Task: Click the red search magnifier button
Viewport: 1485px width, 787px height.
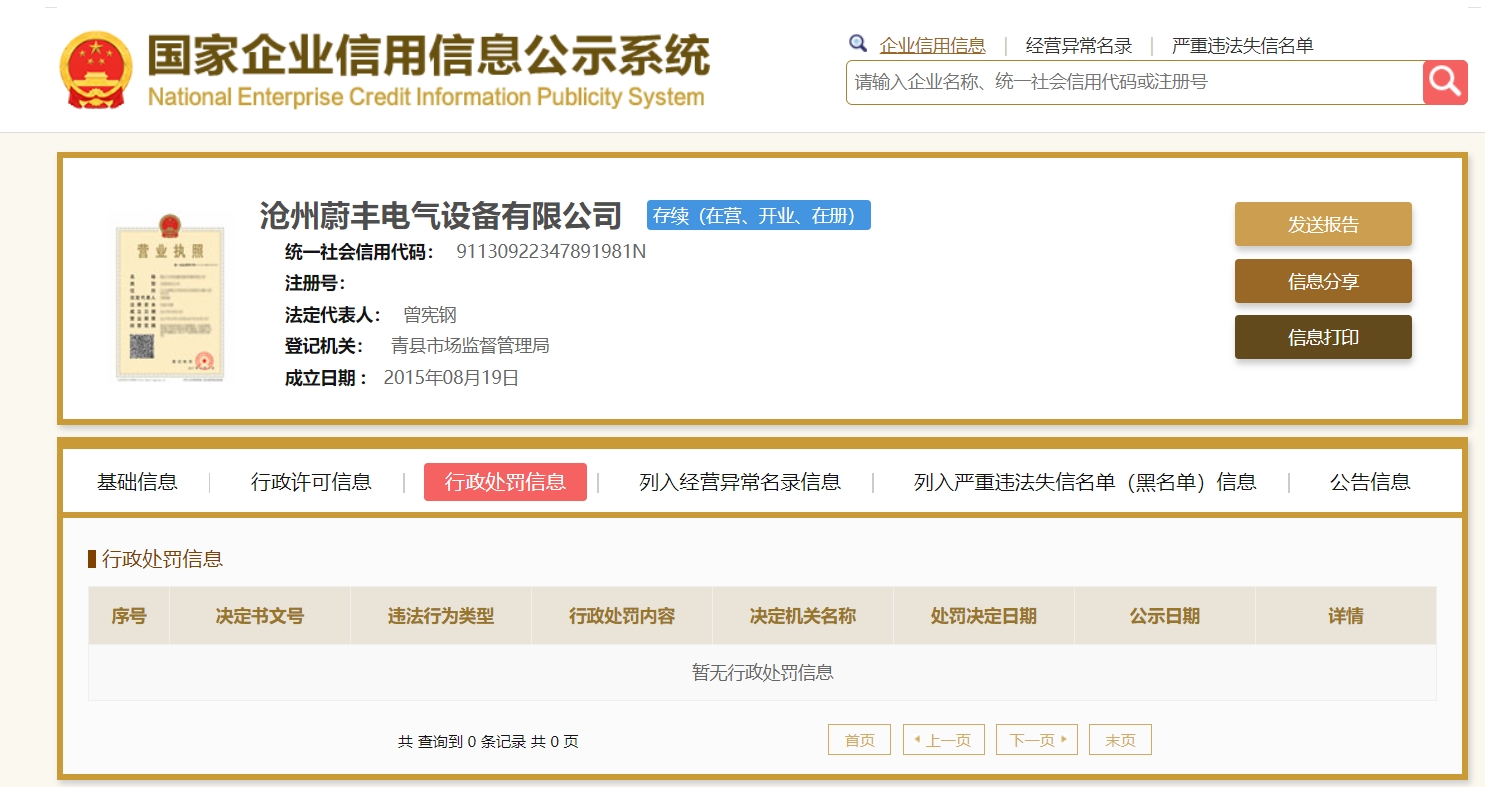Action: (1445, 82)
